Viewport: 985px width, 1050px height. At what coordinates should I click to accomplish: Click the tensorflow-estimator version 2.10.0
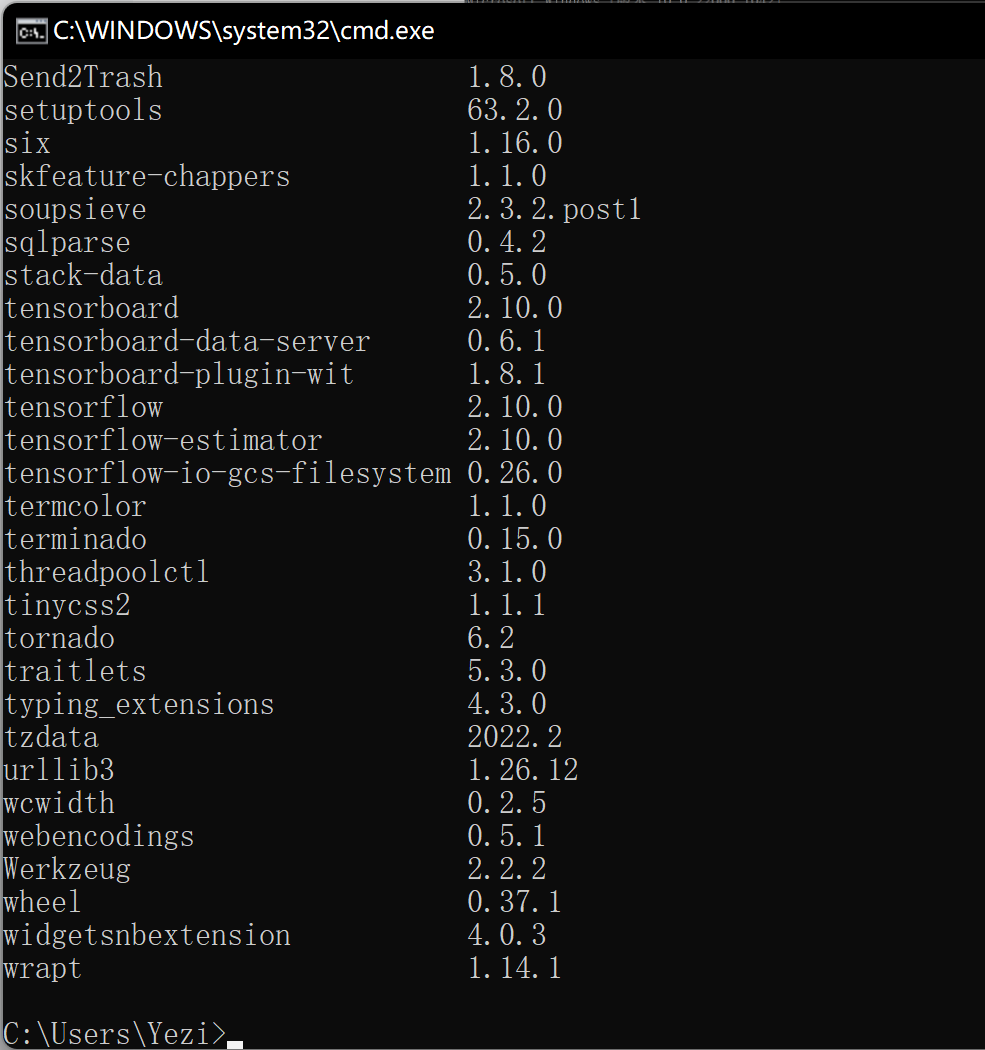pyautogui.click(x=514, y=440)
